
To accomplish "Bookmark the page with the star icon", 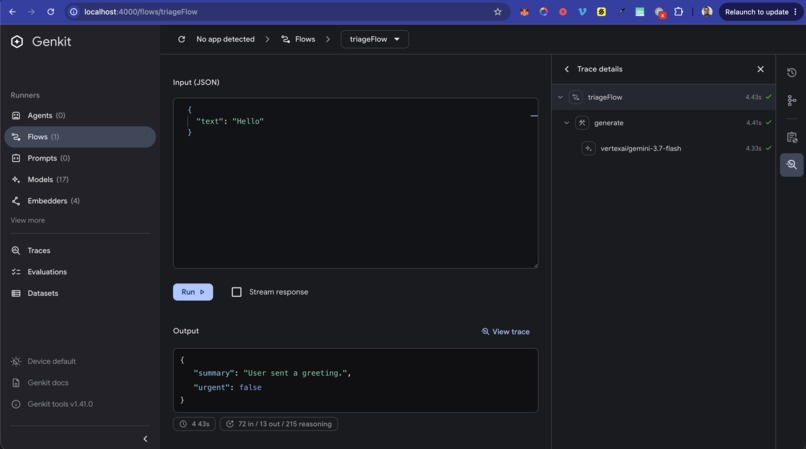I will 498,12.
